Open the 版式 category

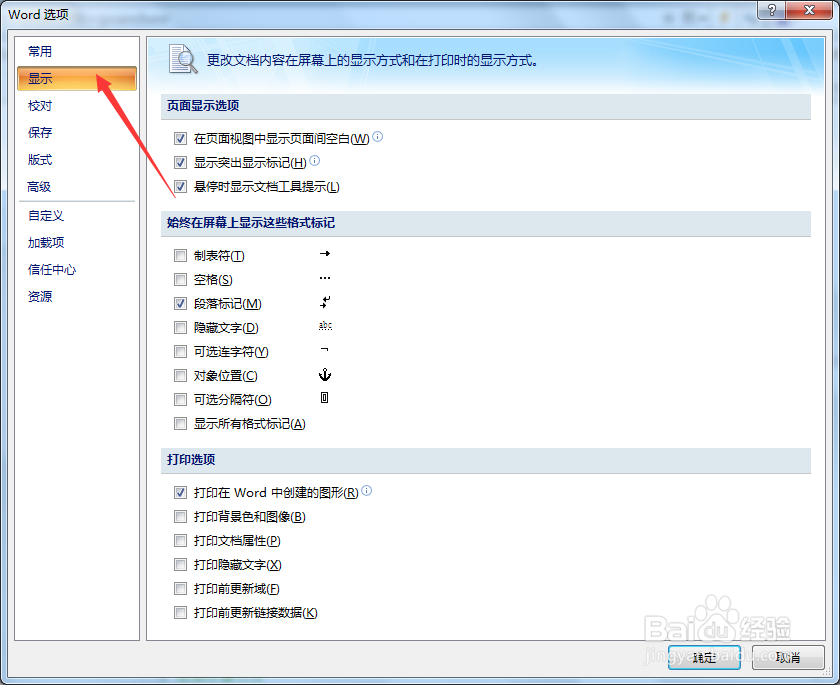click(x=77, y=160)
